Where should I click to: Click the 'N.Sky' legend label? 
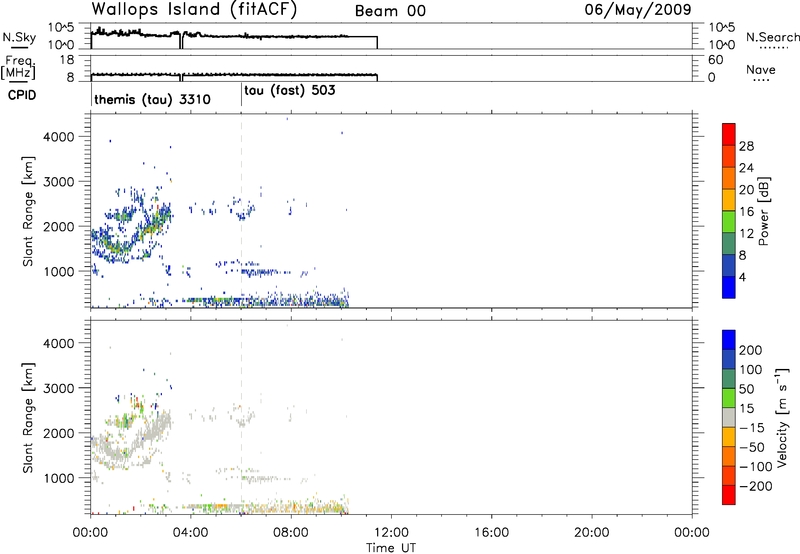coord(19,37)
